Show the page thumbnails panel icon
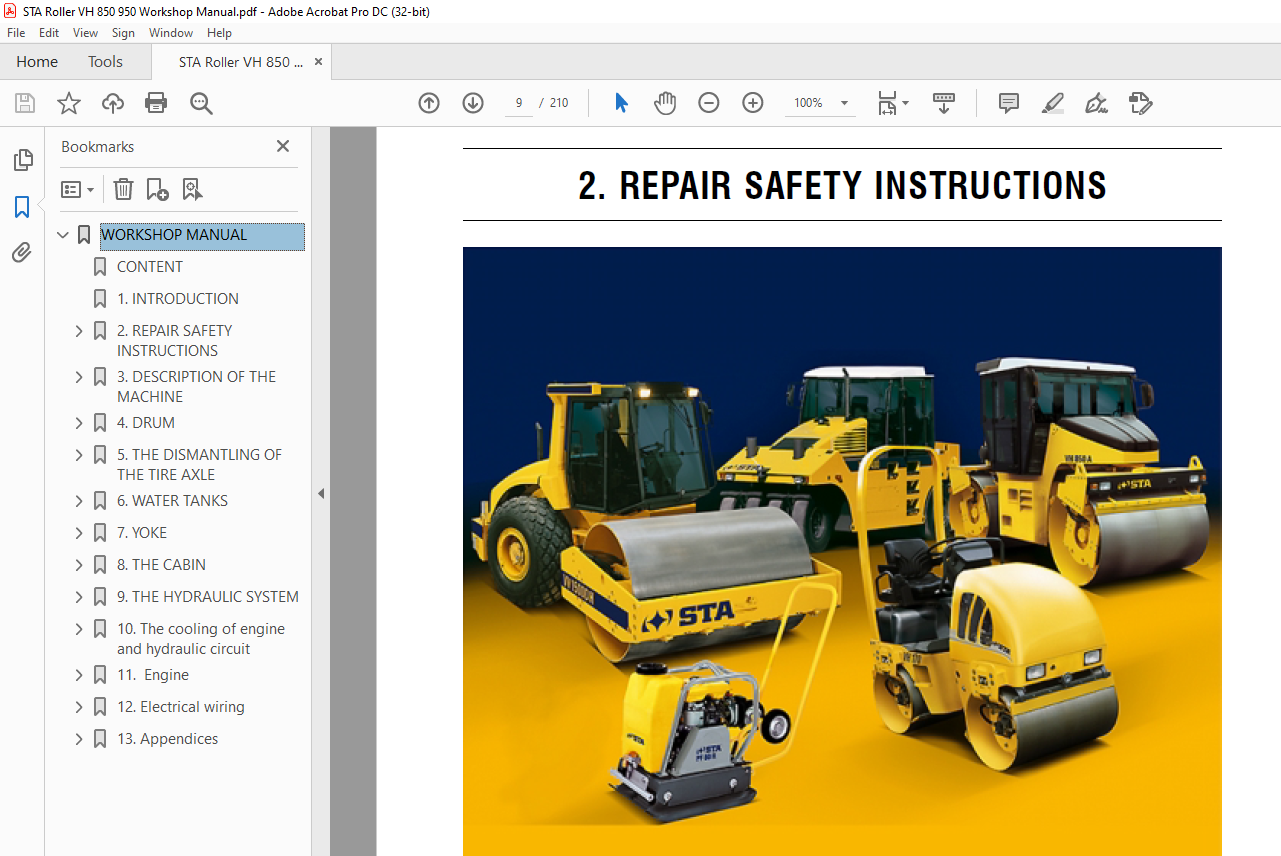Screen dimensions: 1281x856 [22, 160]
